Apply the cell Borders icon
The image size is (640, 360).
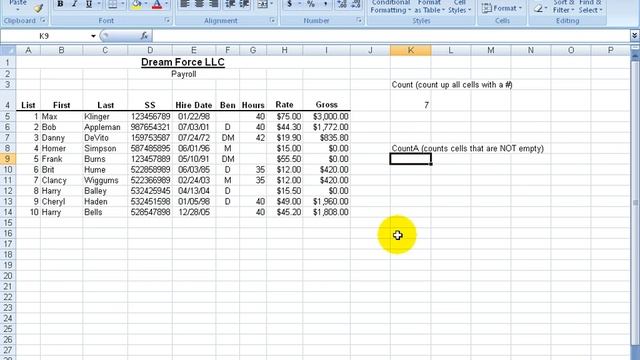(x=112, y=4)
